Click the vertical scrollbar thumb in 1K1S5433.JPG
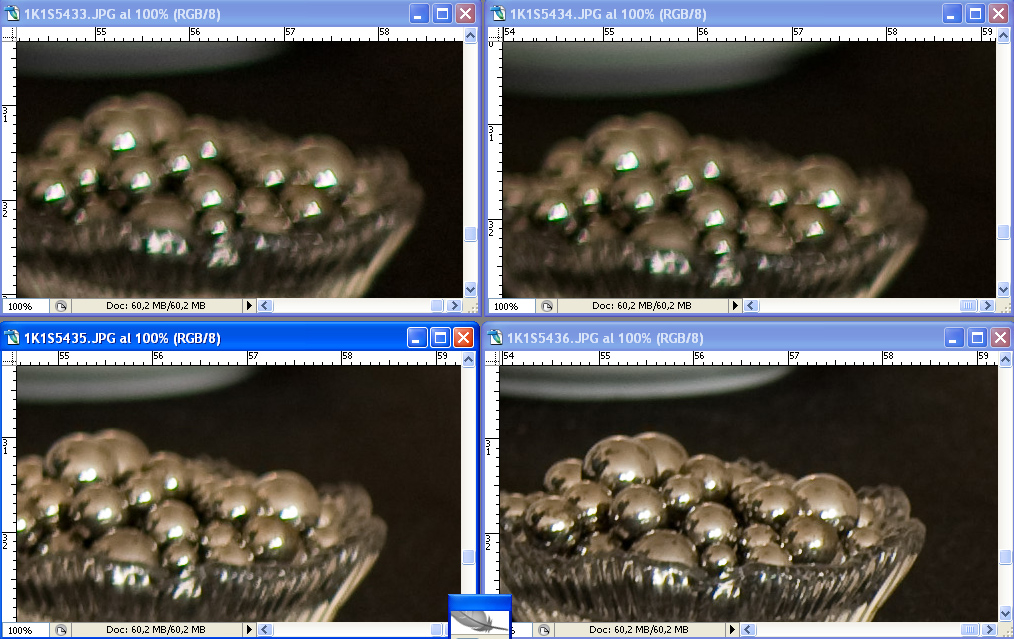1014x639 pixels. coord(470,234)
